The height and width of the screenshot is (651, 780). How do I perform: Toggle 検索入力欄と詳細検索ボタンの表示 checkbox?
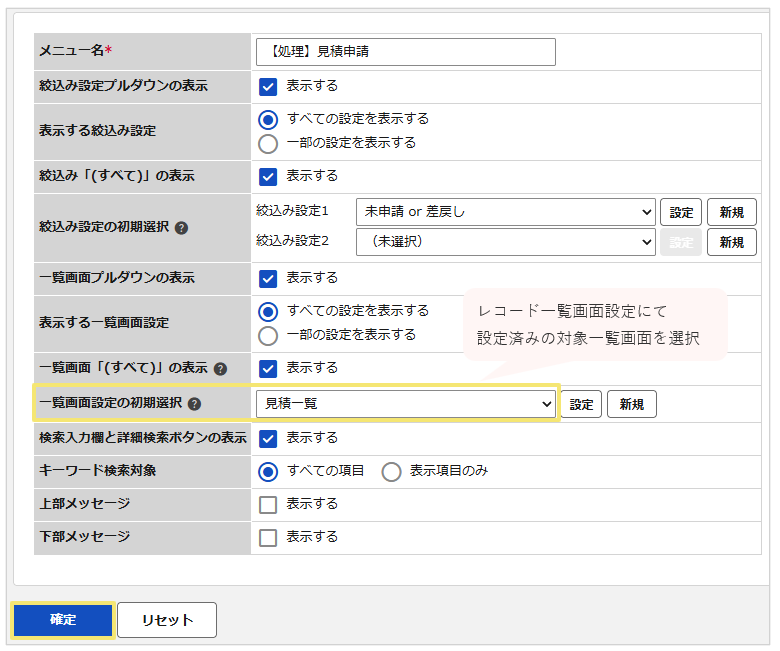pyautogui.click(x=268, y=439)
